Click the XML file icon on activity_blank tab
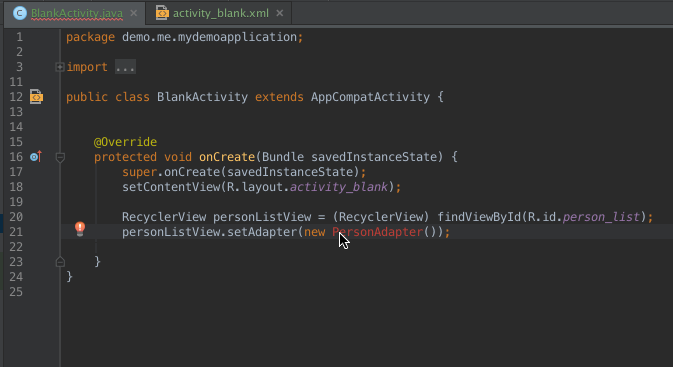The height and width of the screenshot is (367, 673). 162,13
